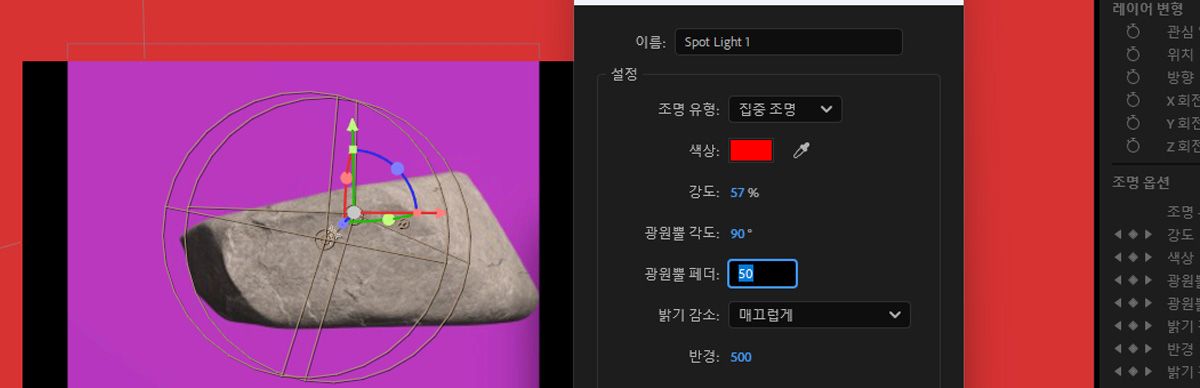
Task: Click the red 색상 color swatch
Action: [x=751, y=150]
